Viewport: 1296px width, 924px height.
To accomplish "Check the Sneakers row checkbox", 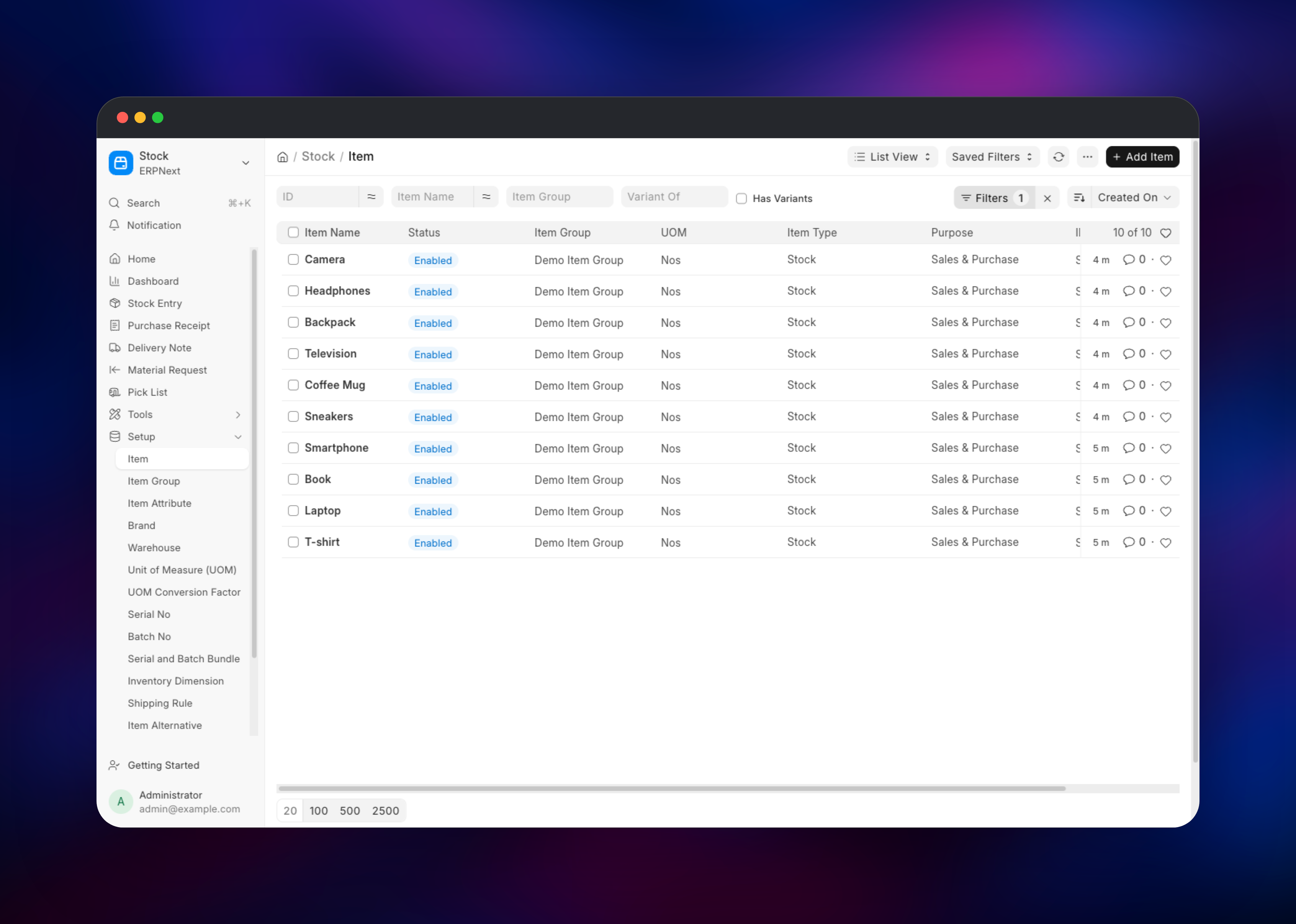I will click(x=293, y=417).
